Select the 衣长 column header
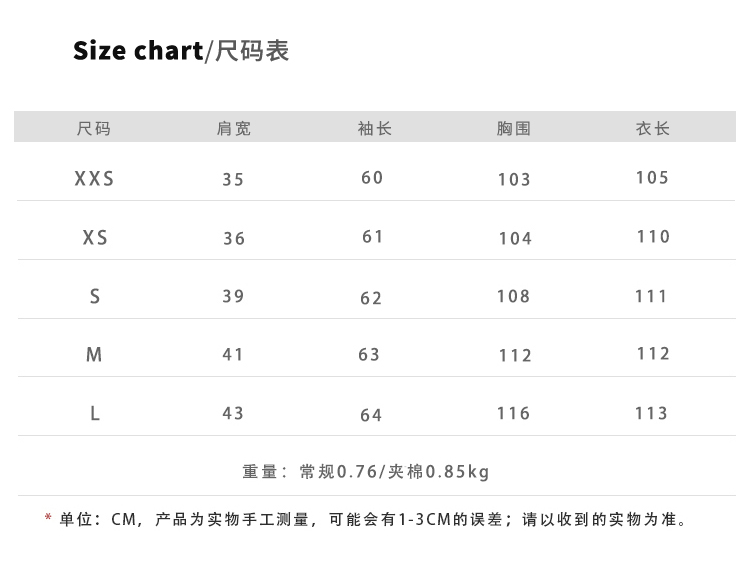 [653, 128]
